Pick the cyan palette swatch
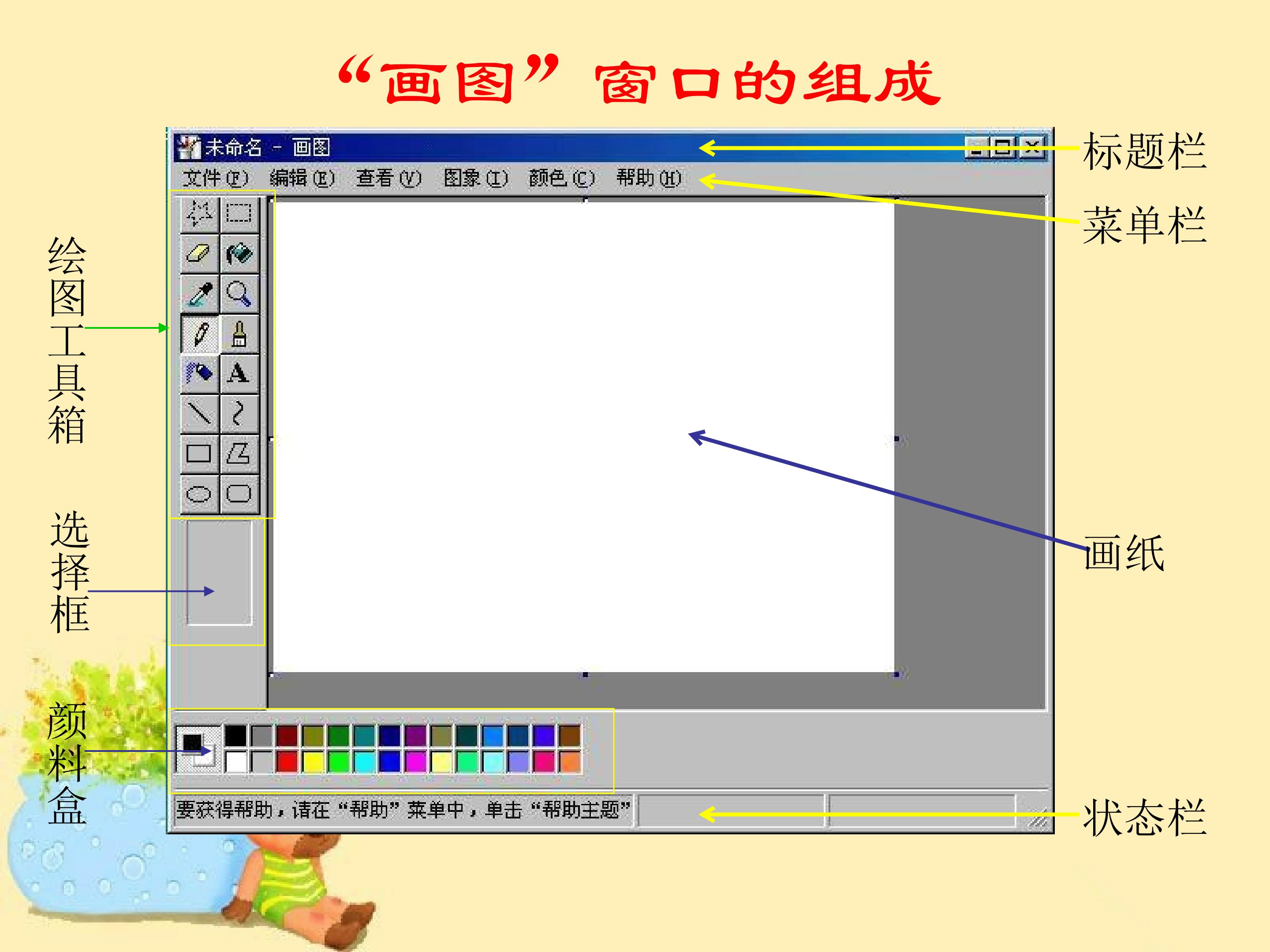 click(x=364, y=762)
